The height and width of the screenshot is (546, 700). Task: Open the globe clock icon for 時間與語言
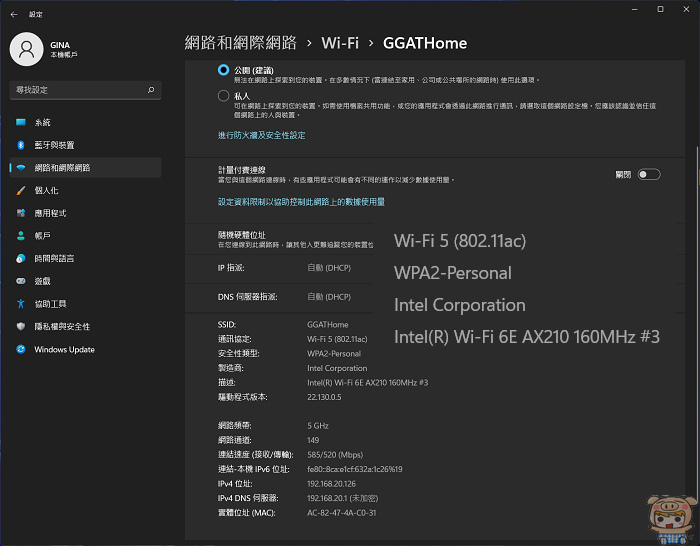pyautogui.click(x=21, y=258)
